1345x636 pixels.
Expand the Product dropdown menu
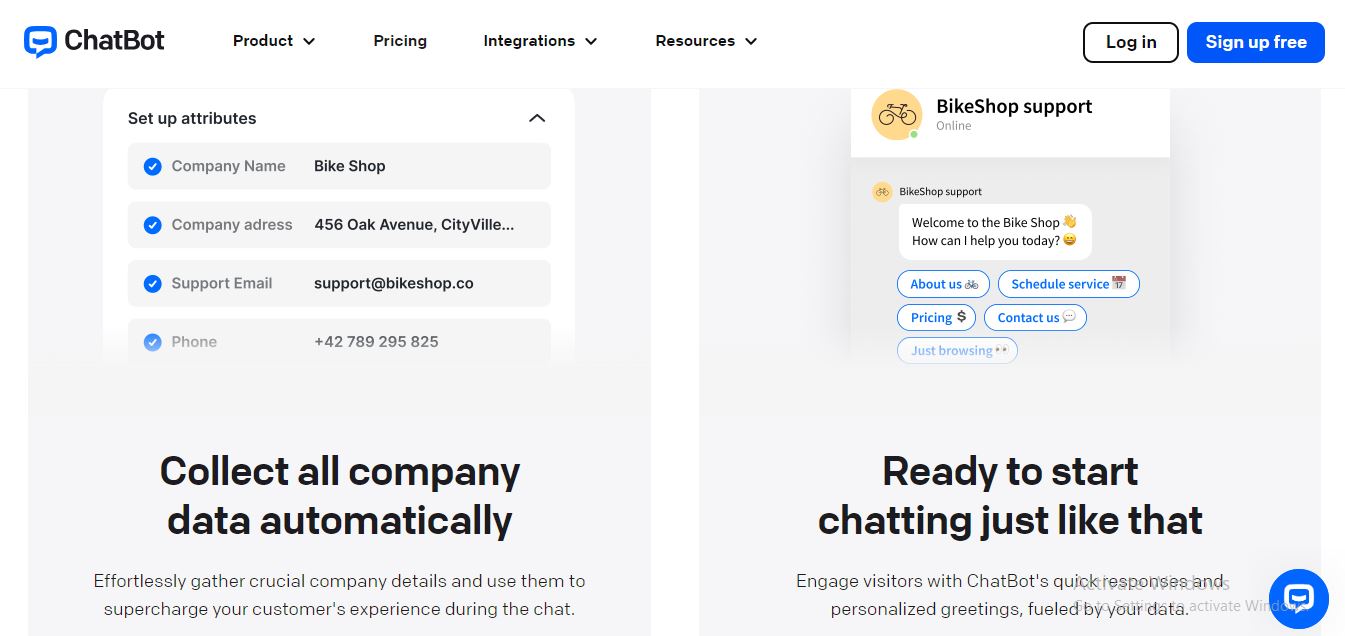(x=274, y=41)
